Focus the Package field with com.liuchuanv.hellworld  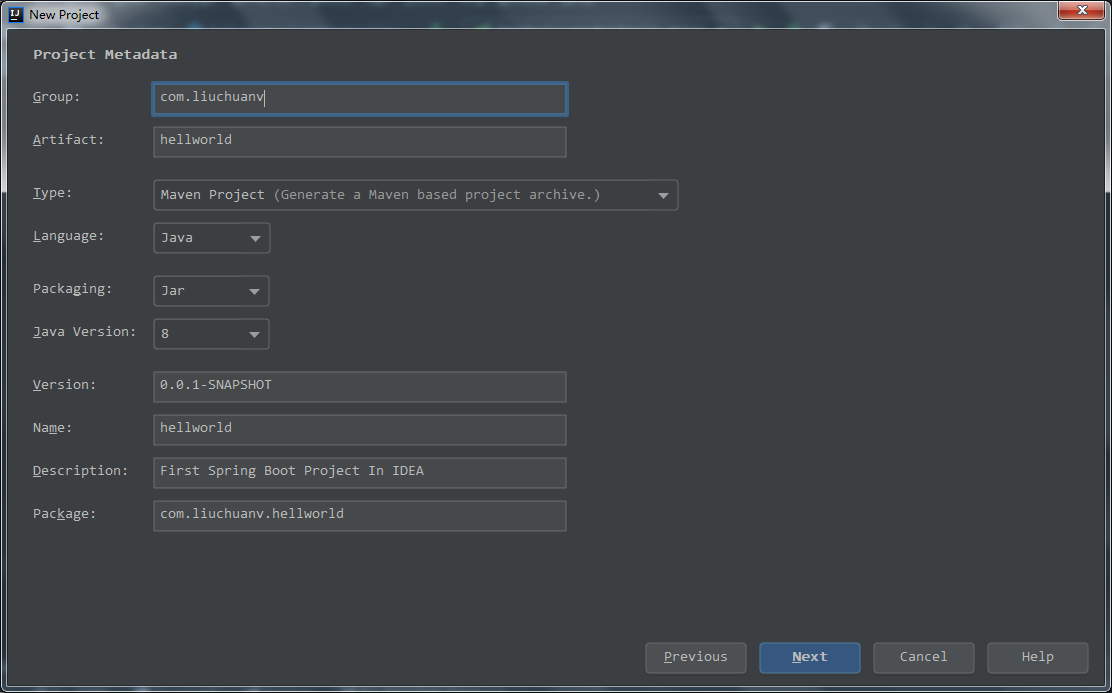(360, 515)
